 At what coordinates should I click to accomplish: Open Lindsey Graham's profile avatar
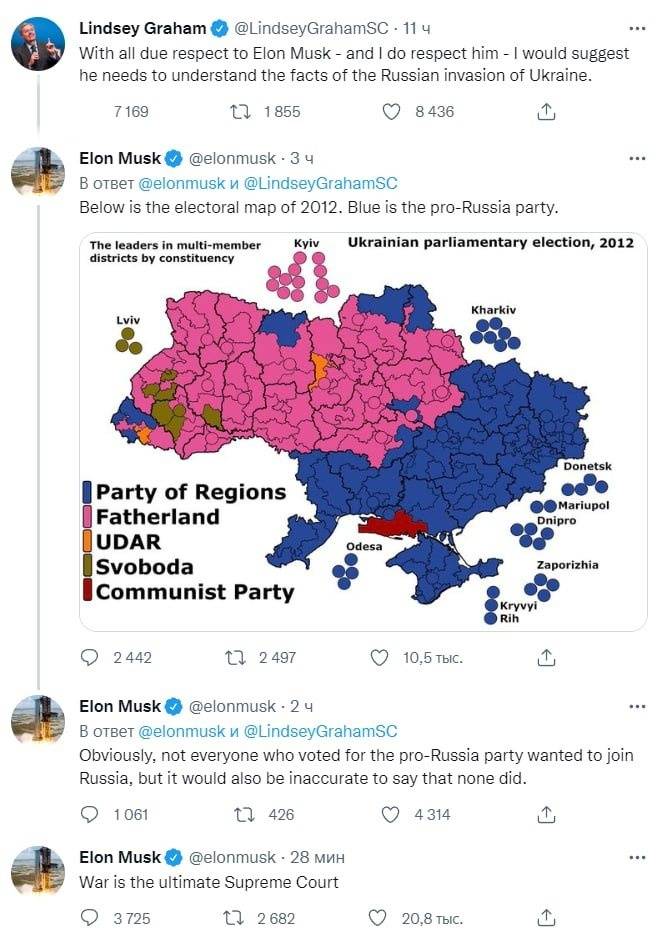(x=38, y=44)
